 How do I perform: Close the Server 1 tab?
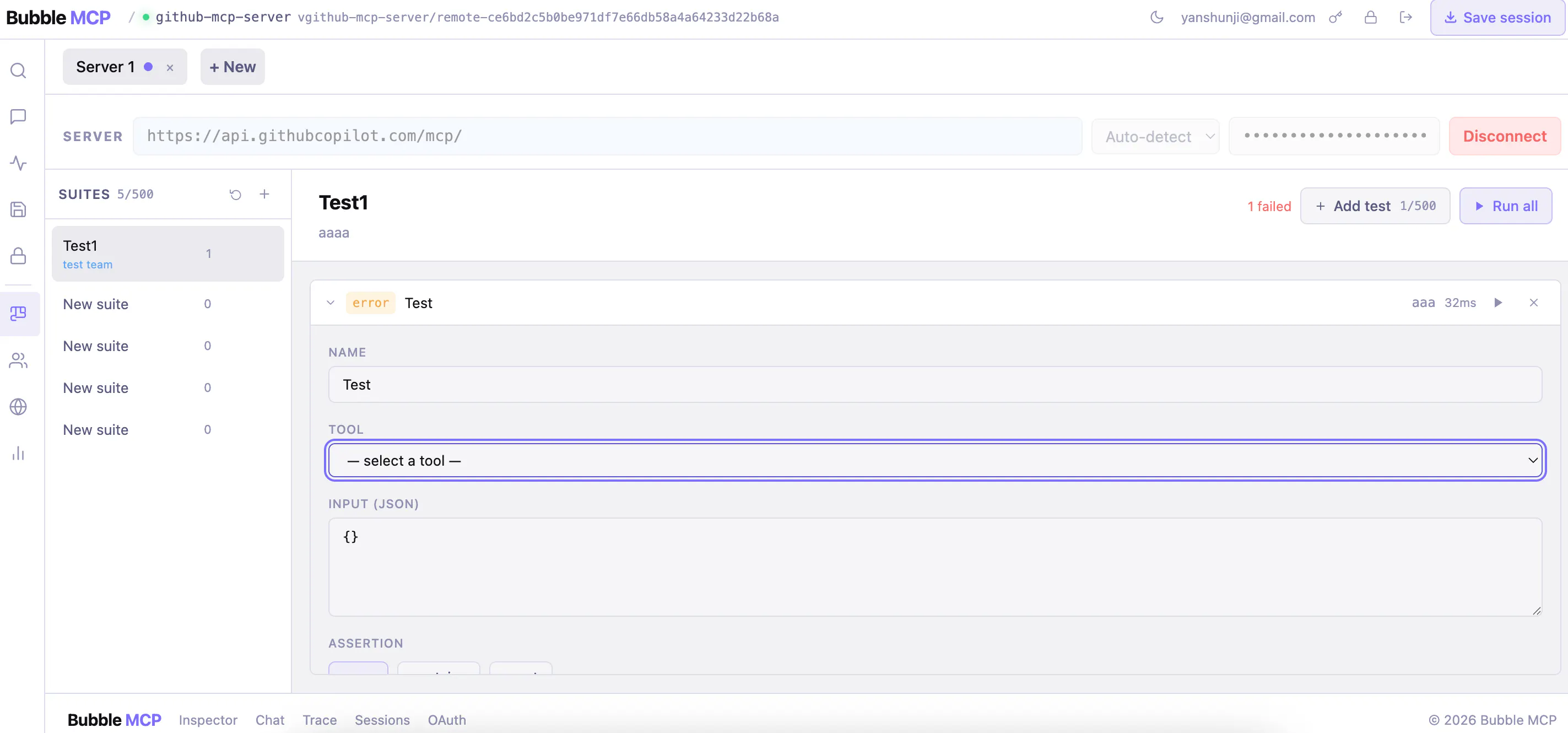(170, 68)
